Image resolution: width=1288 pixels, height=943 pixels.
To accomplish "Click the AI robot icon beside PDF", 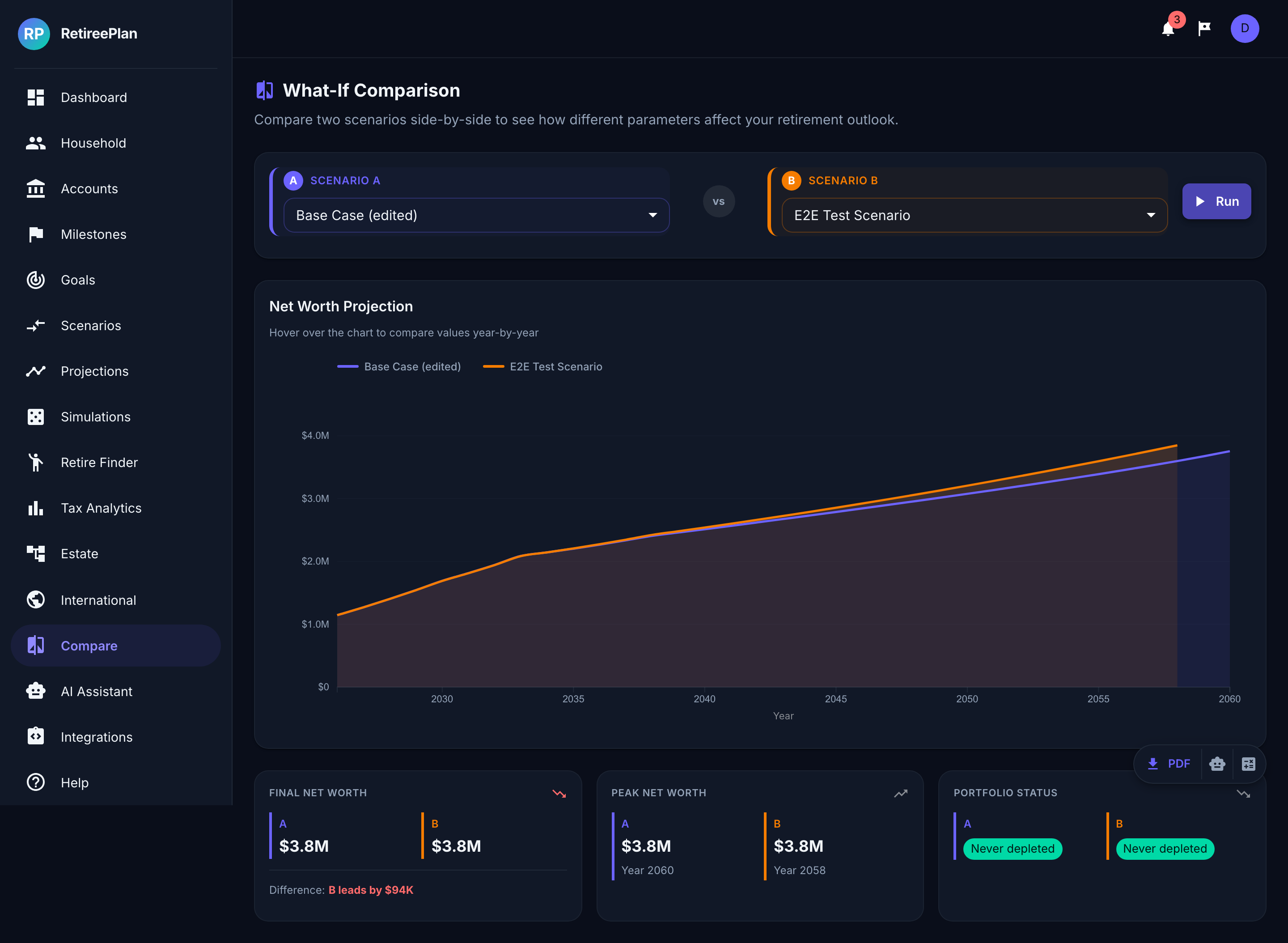I will pyautogui.click(x=1216, y=764).
